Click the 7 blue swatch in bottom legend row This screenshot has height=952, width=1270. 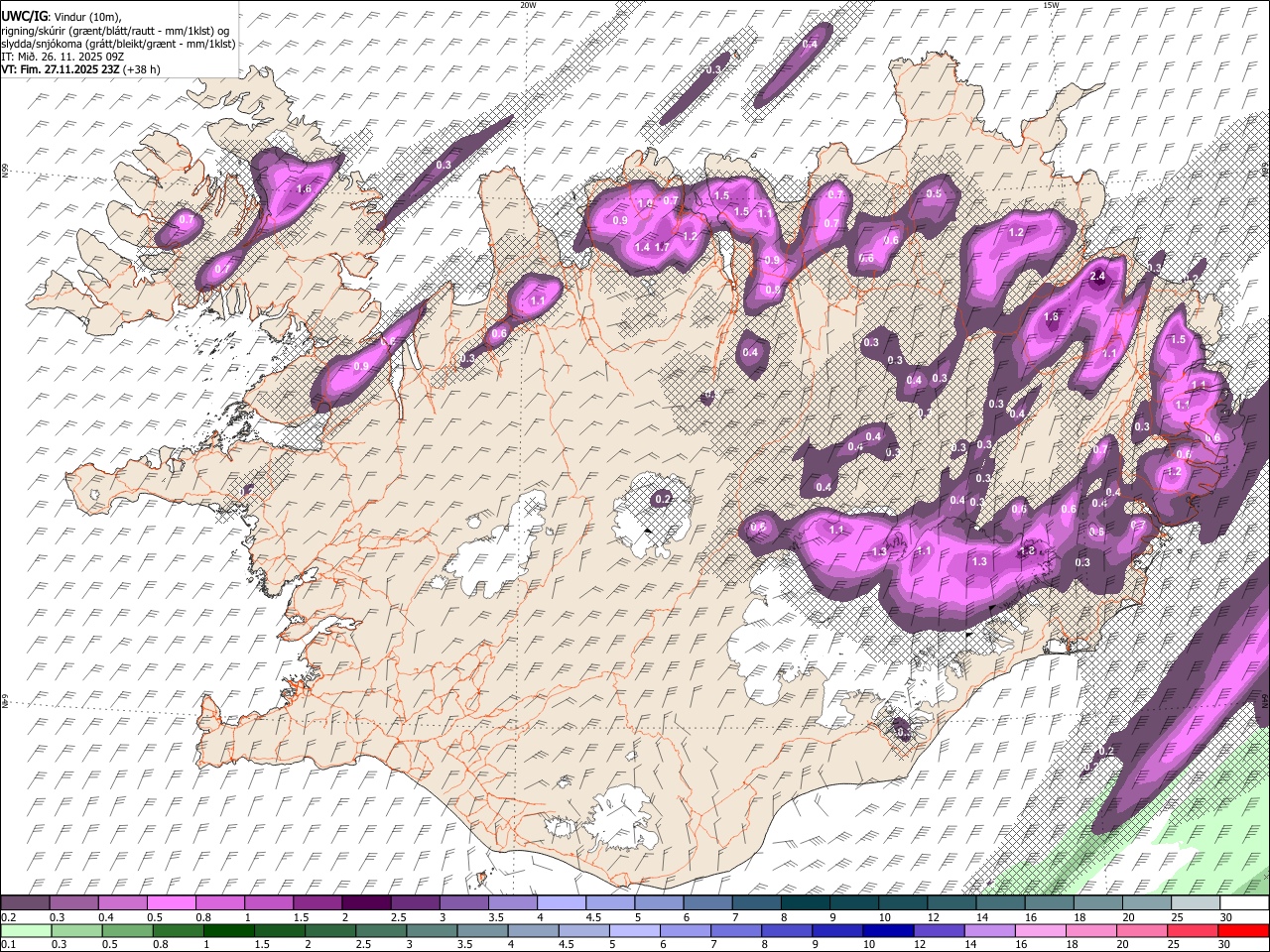[x=736, y=931]
